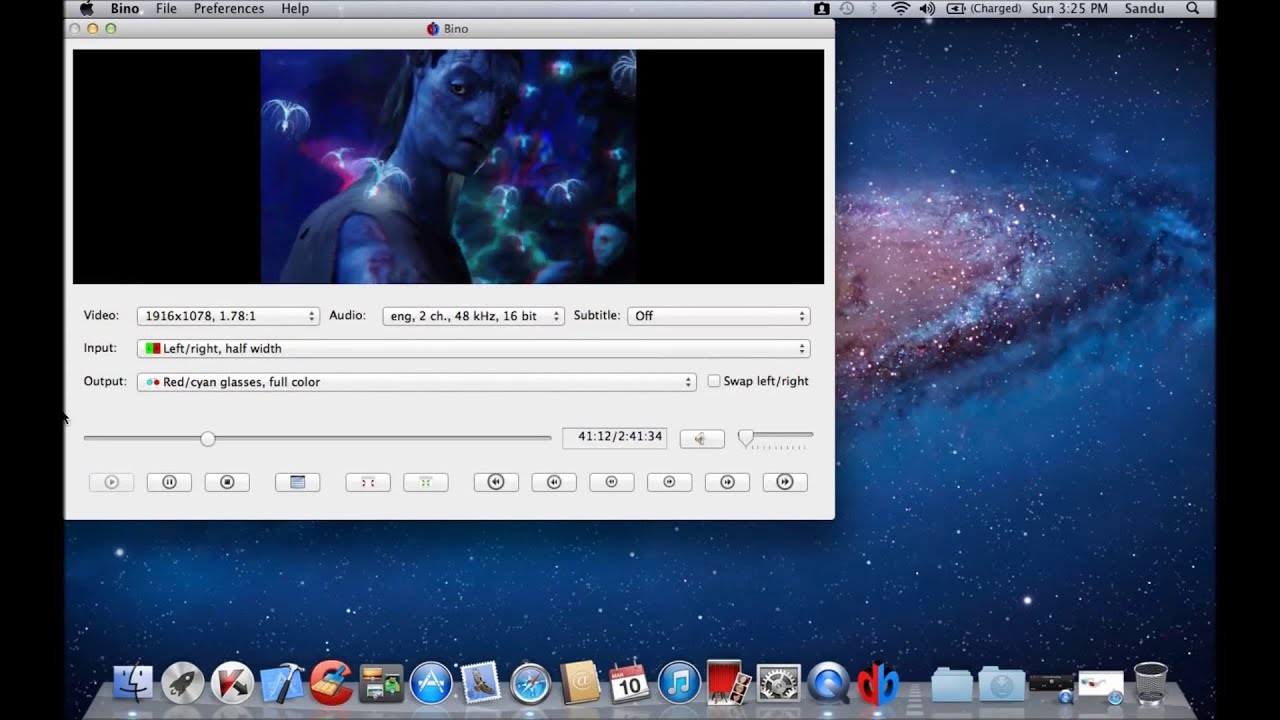Seek backward by the largest step
Viewport: 1280px width, 720px height.
pyautogui.click(x=496, y=482)
